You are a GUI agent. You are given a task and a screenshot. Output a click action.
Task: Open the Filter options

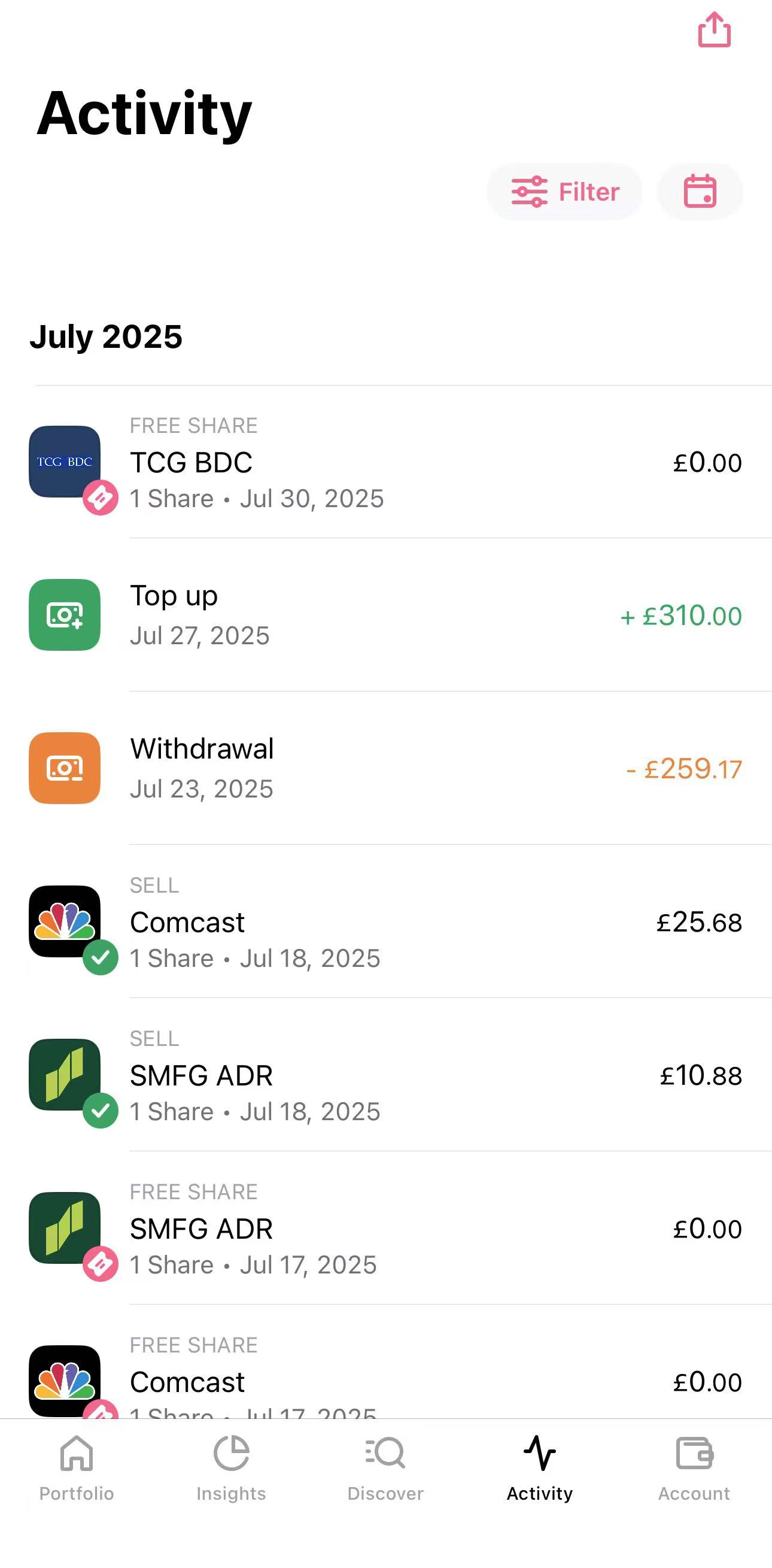click(x=564, y=192)
